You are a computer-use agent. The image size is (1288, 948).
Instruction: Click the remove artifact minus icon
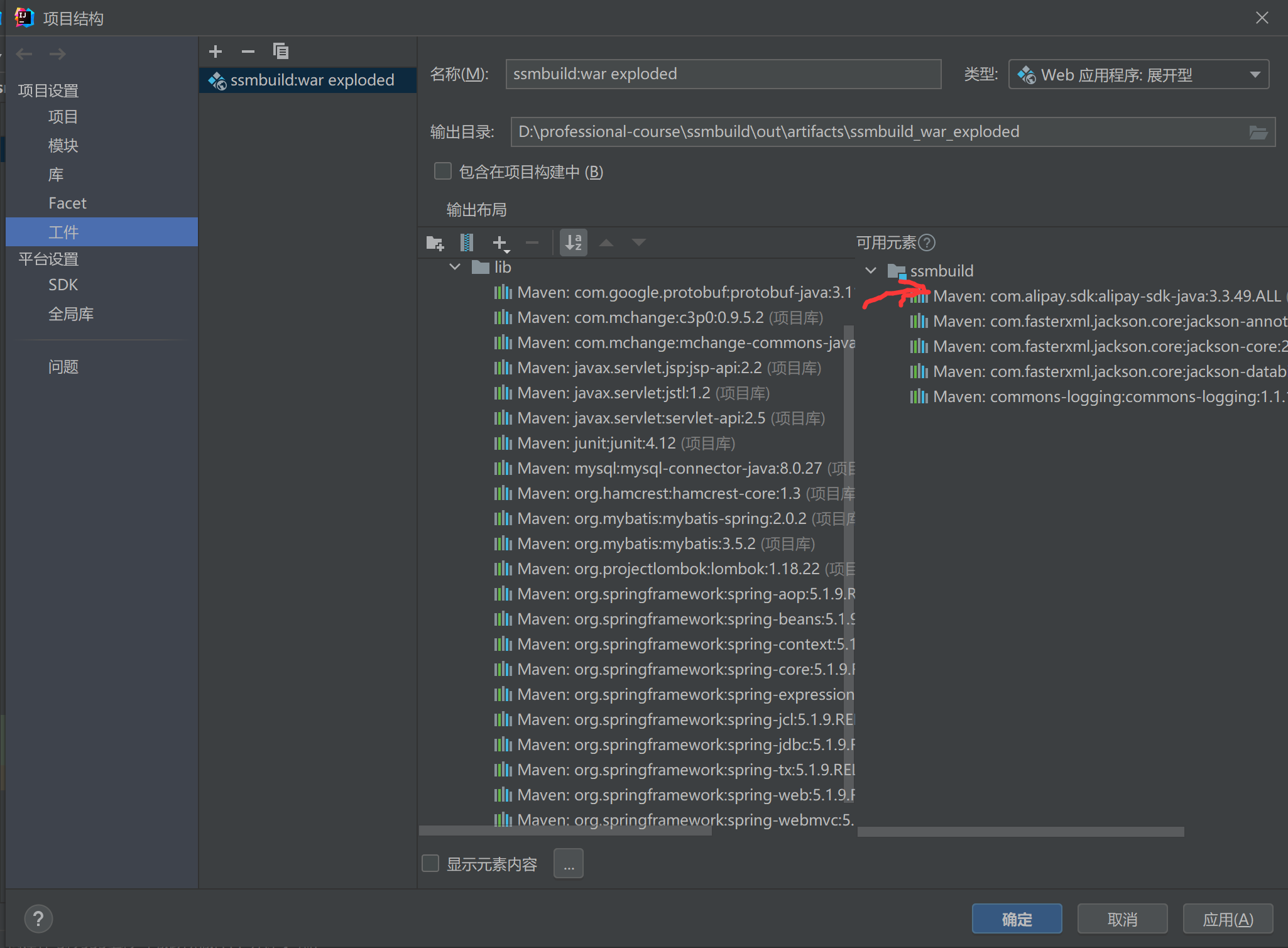(248, 52)
